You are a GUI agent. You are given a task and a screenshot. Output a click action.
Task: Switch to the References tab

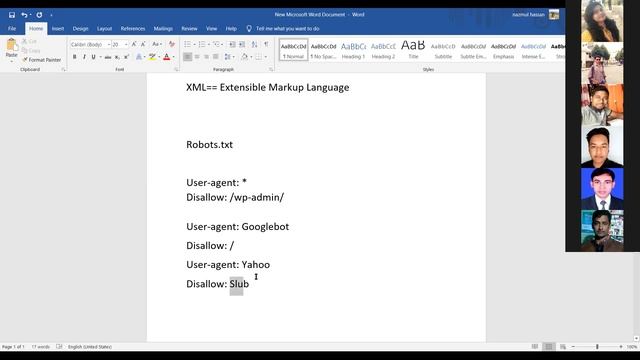(x=133, y=29)
